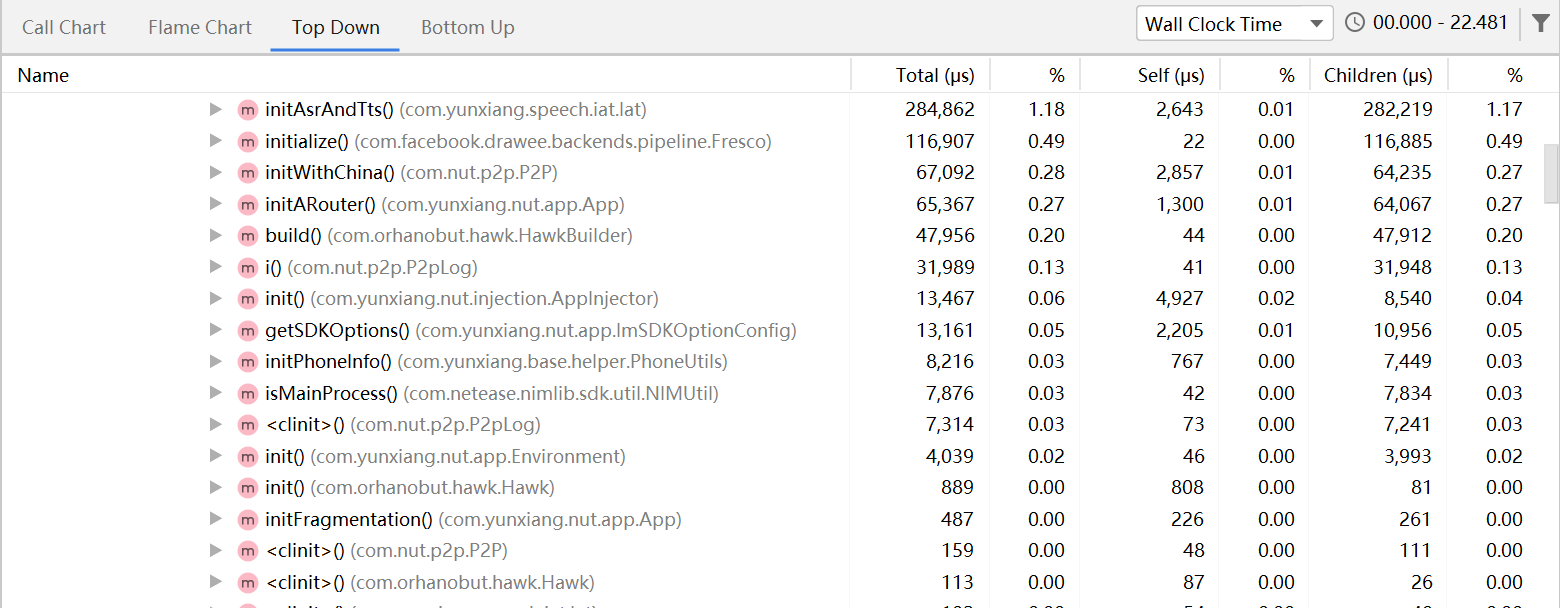Switch to the Call Chart tab
The width and height of the screenshot is (1560, 608).
point(64,27)
